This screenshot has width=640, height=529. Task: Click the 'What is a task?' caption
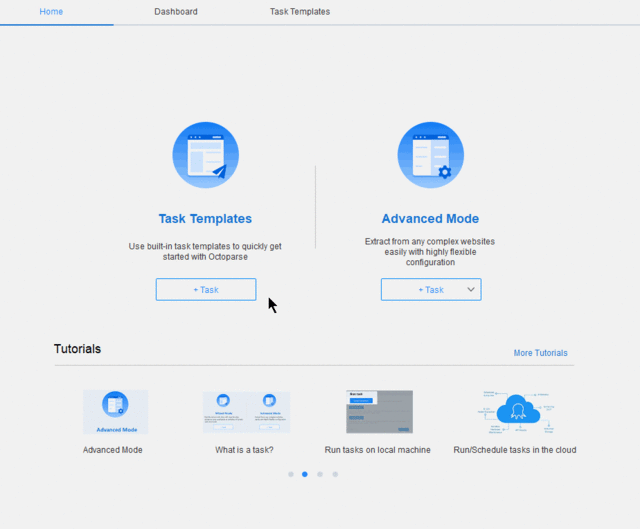244,450
